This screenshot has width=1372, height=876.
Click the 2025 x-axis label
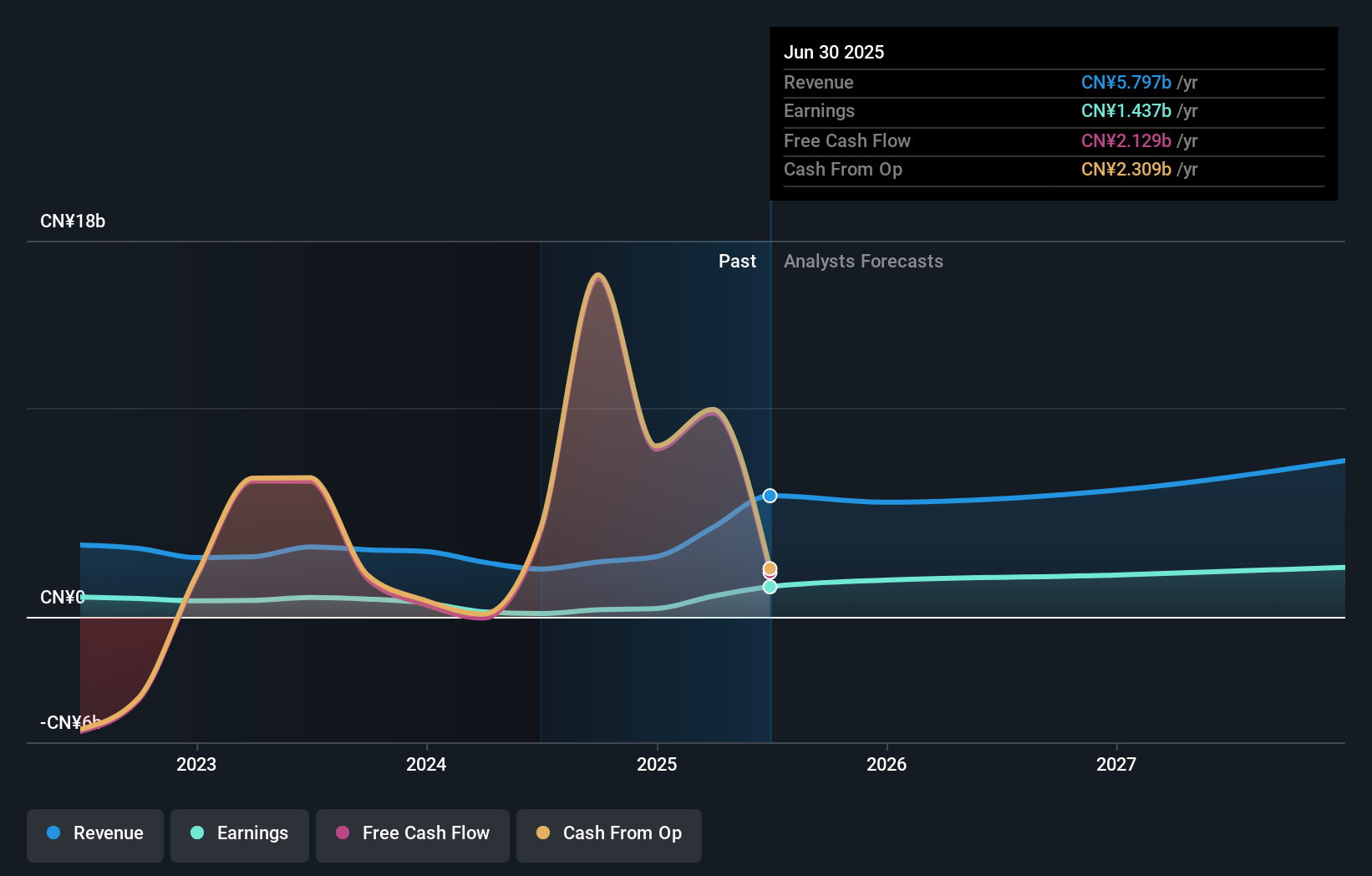click(657, 764)
